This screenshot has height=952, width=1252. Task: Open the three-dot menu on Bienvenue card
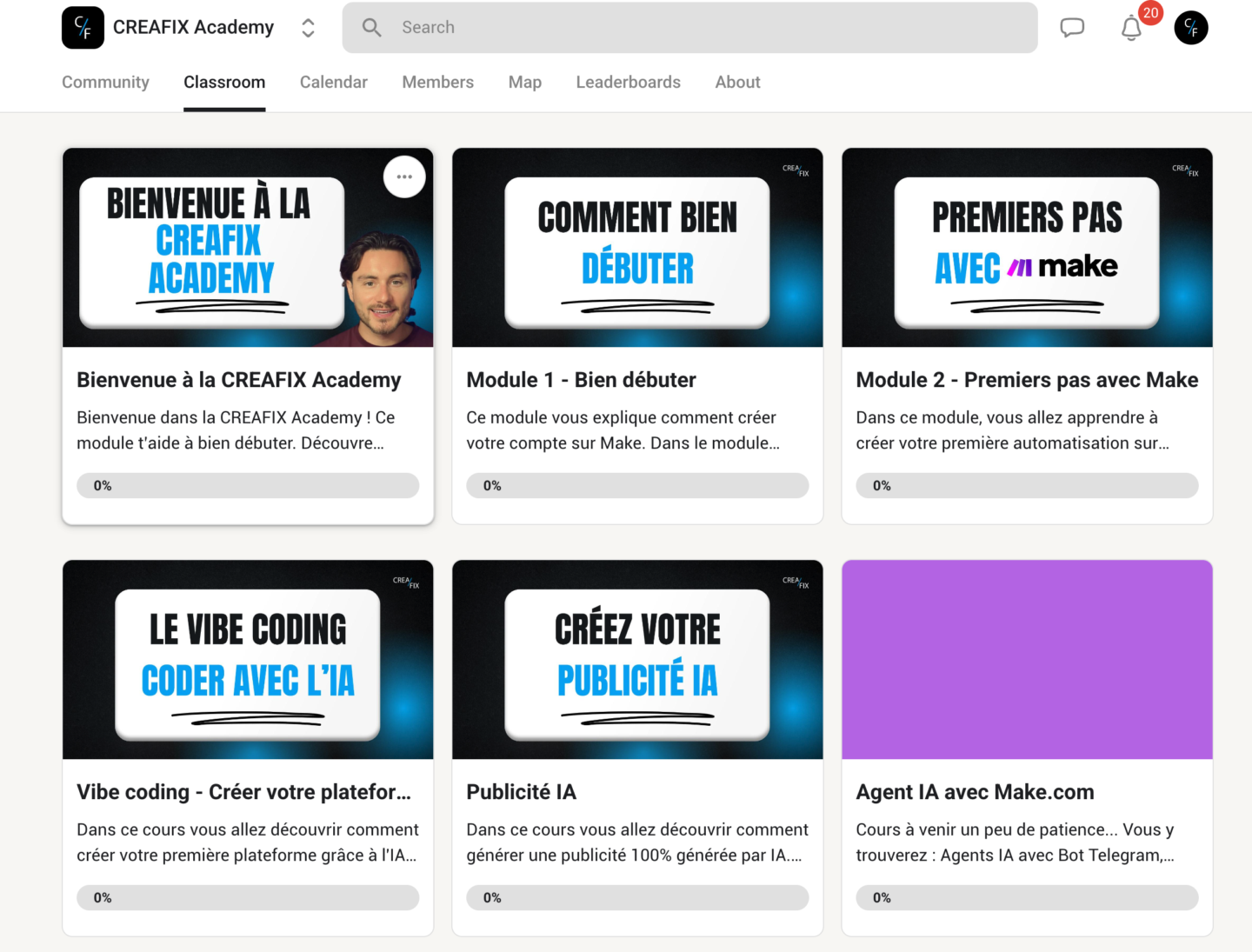click(404, 176)
